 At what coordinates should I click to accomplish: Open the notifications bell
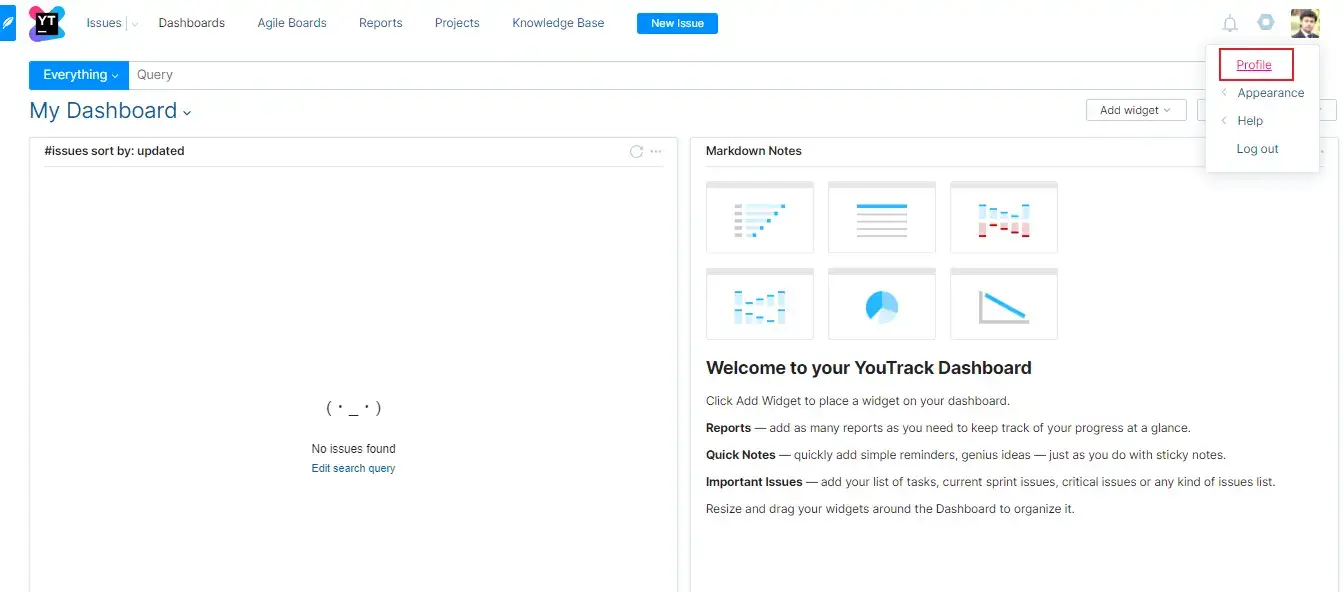tap(1230, 23)
